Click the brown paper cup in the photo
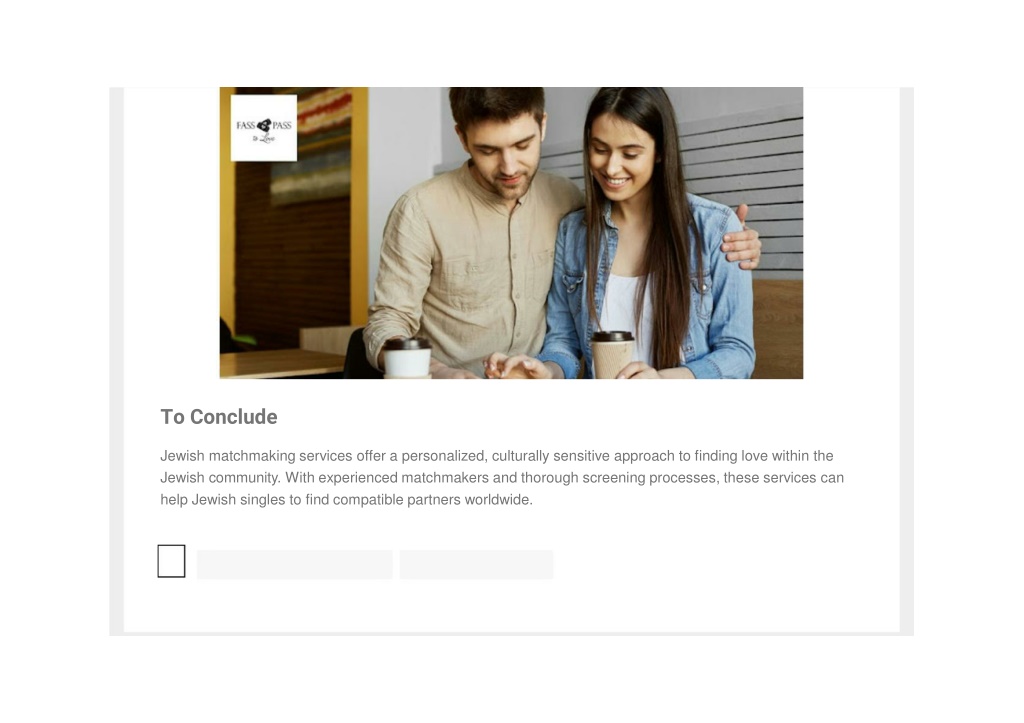Viewport: 1024px width, 723px height. (612, 355)
